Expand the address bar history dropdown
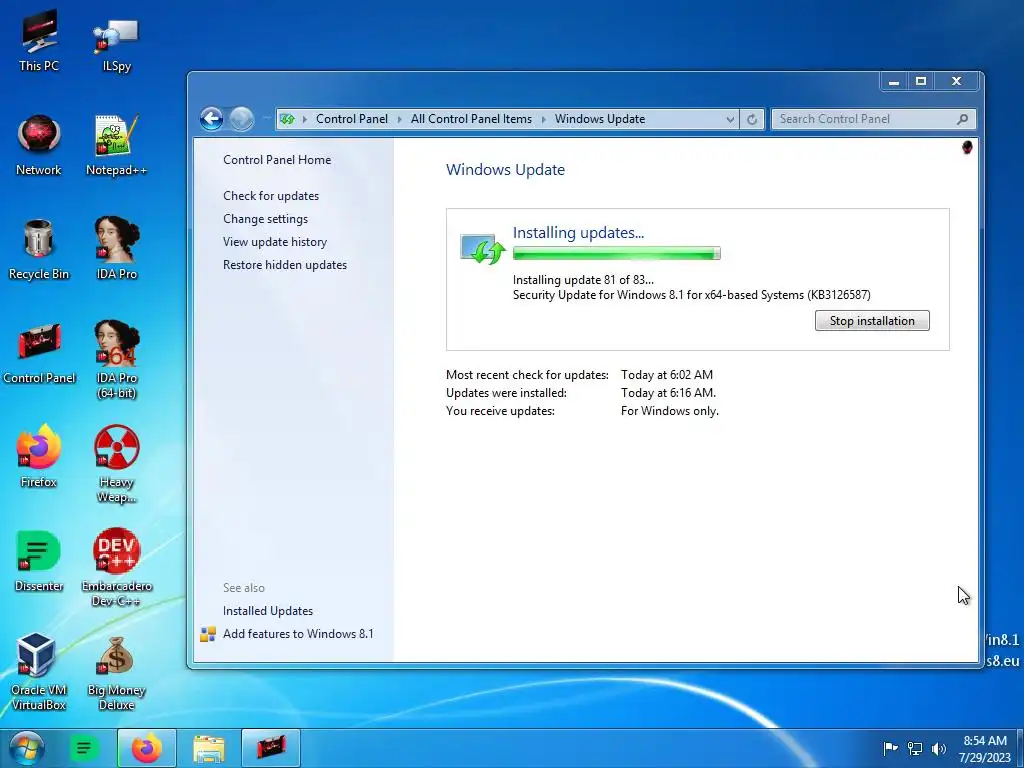Image resolution: width=1024 pixels, height=768 pixels. (x=730, y=119)
